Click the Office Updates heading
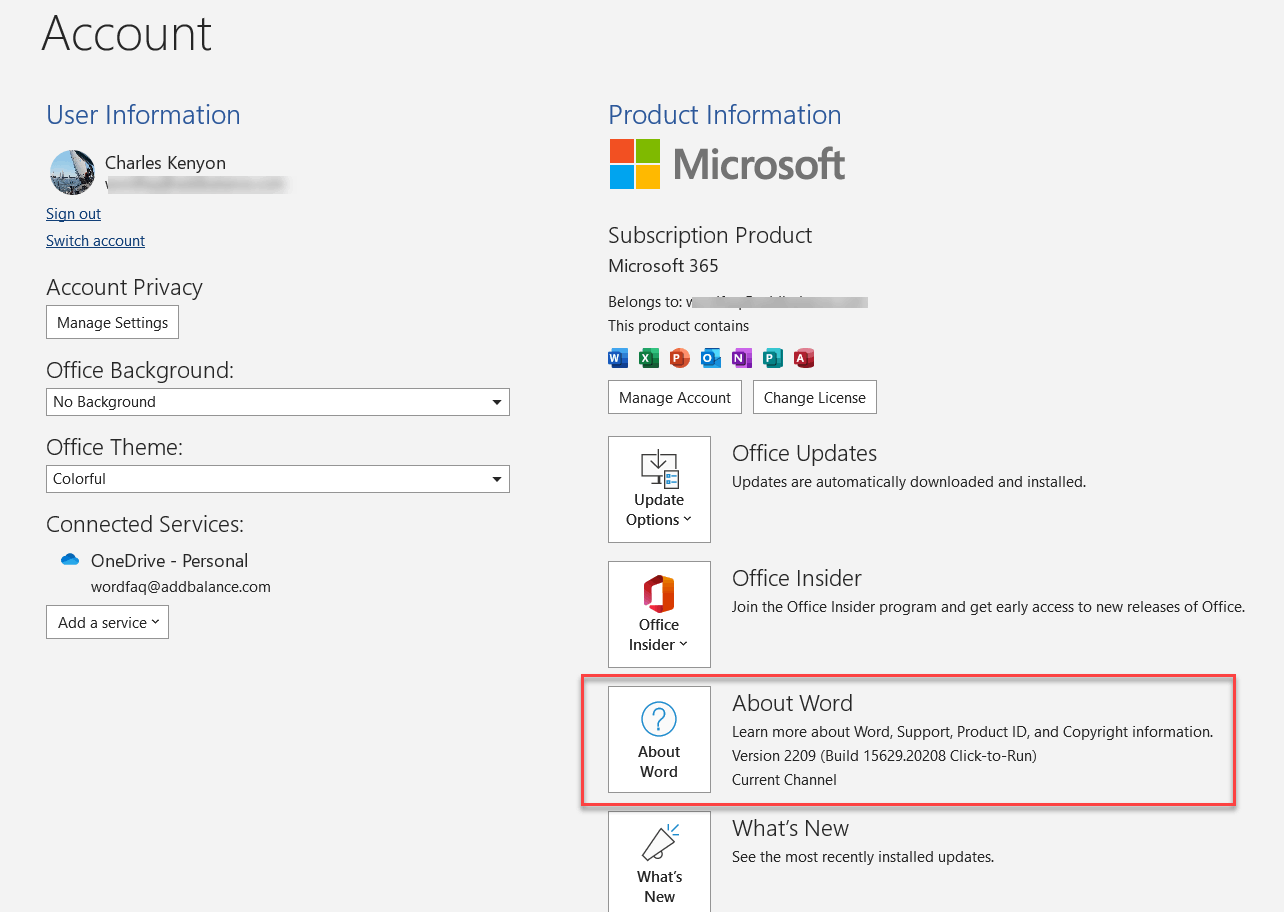Screen dimensions: 1284x912 click(804, 453)
